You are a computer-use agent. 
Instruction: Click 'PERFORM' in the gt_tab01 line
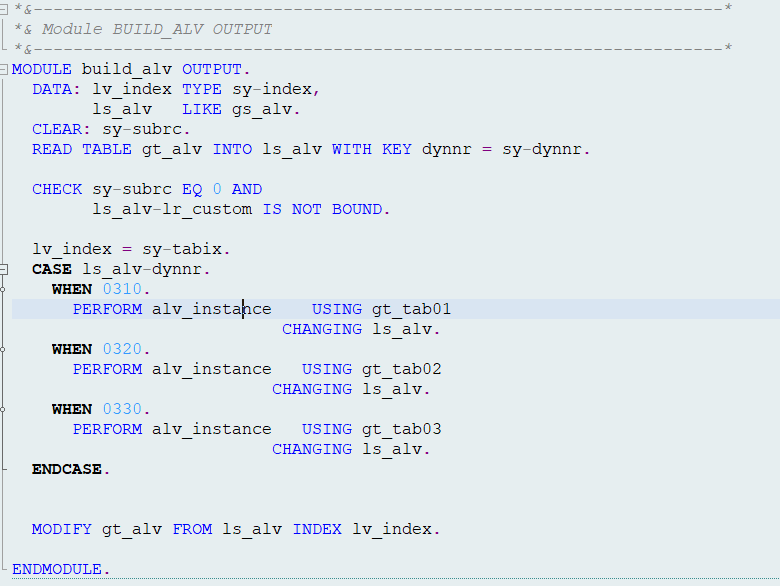[x=107, y=309]
